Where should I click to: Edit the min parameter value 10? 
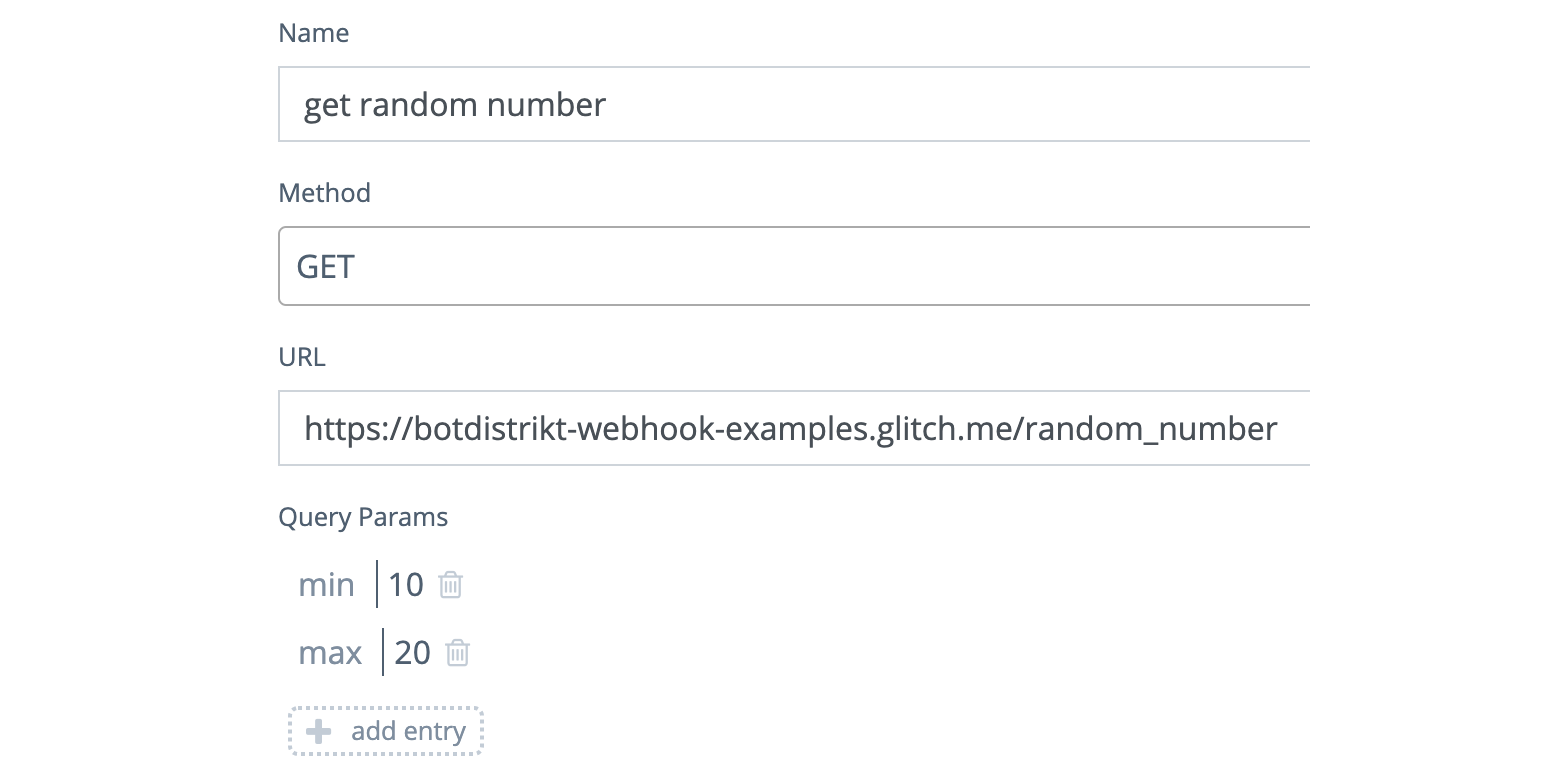406,585
